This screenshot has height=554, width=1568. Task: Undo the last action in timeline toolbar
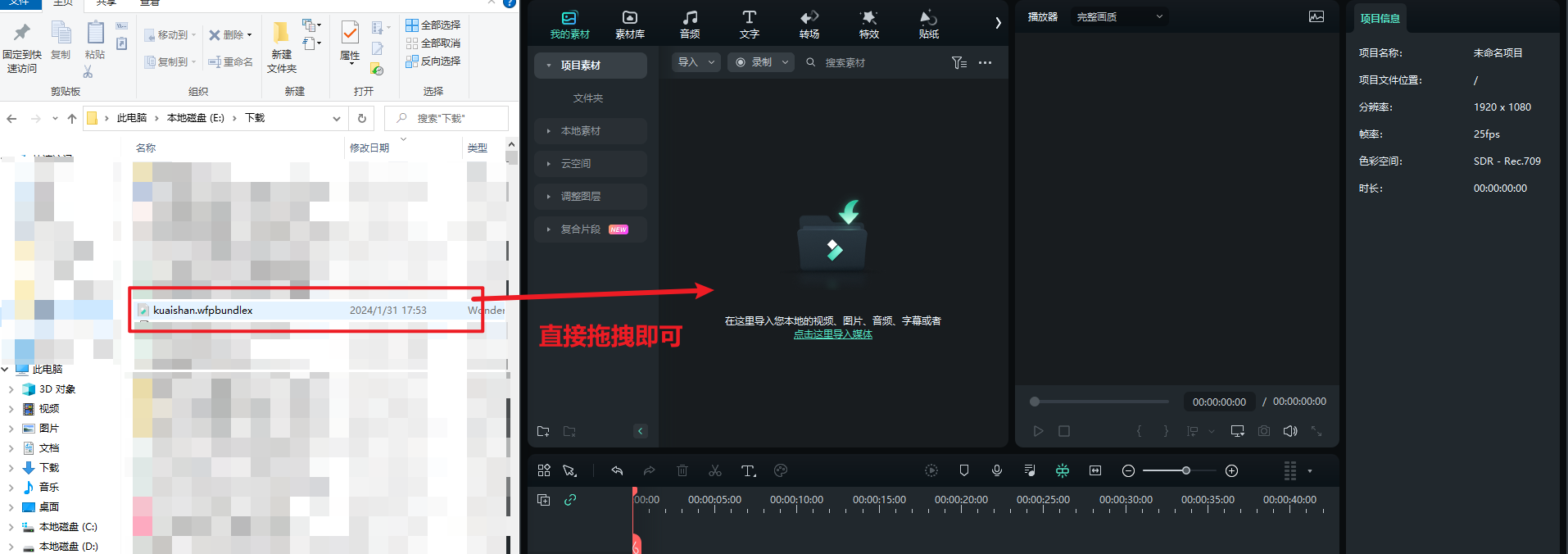tap(617, 470)
